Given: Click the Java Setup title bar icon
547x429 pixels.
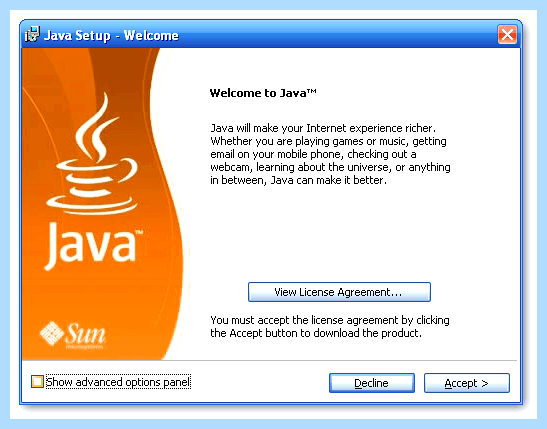Looking at the screenshot, I should pos(32,34).
